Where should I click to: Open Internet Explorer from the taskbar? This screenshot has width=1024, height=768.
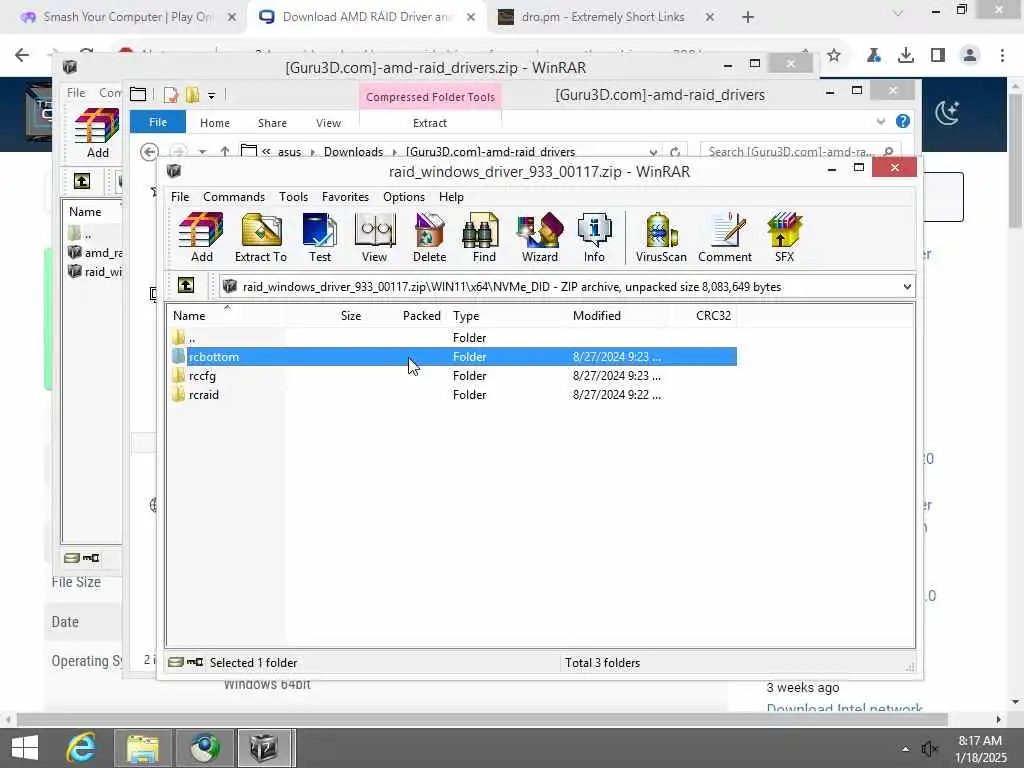(81, 748)
